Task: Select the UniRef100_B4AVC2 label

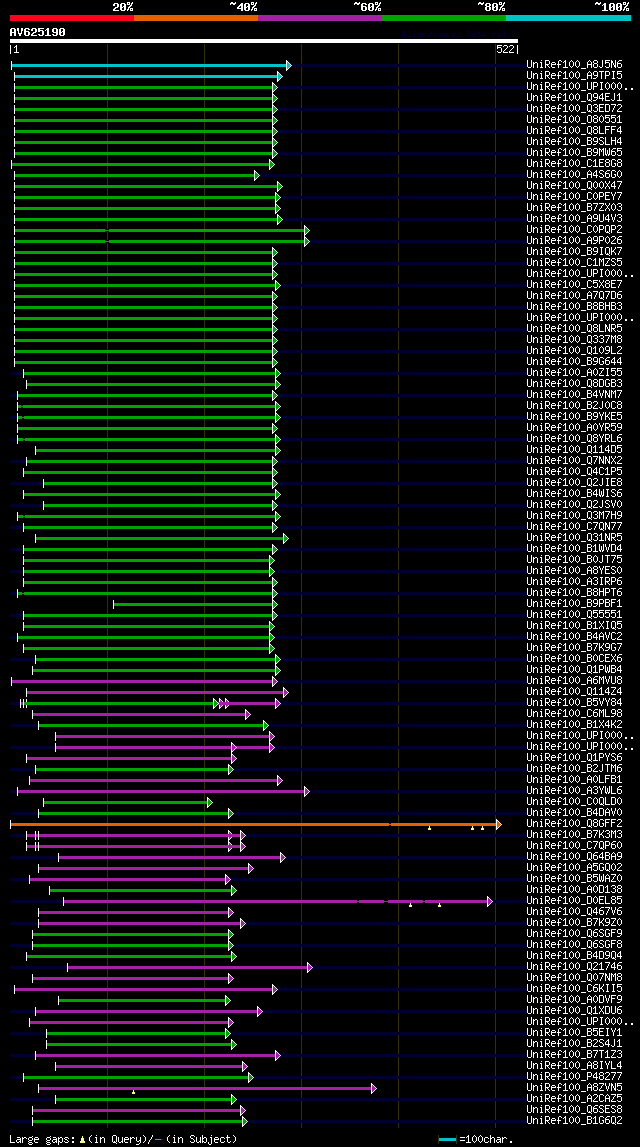Action: click(574, 636)
